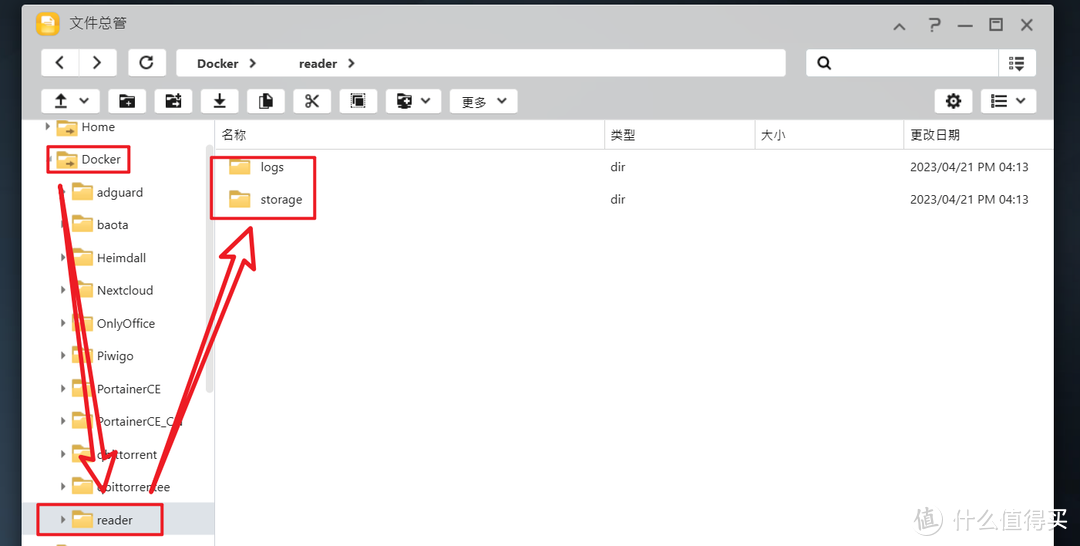
Task: Expand the Home tree node
Action: (x=48, y=127)
